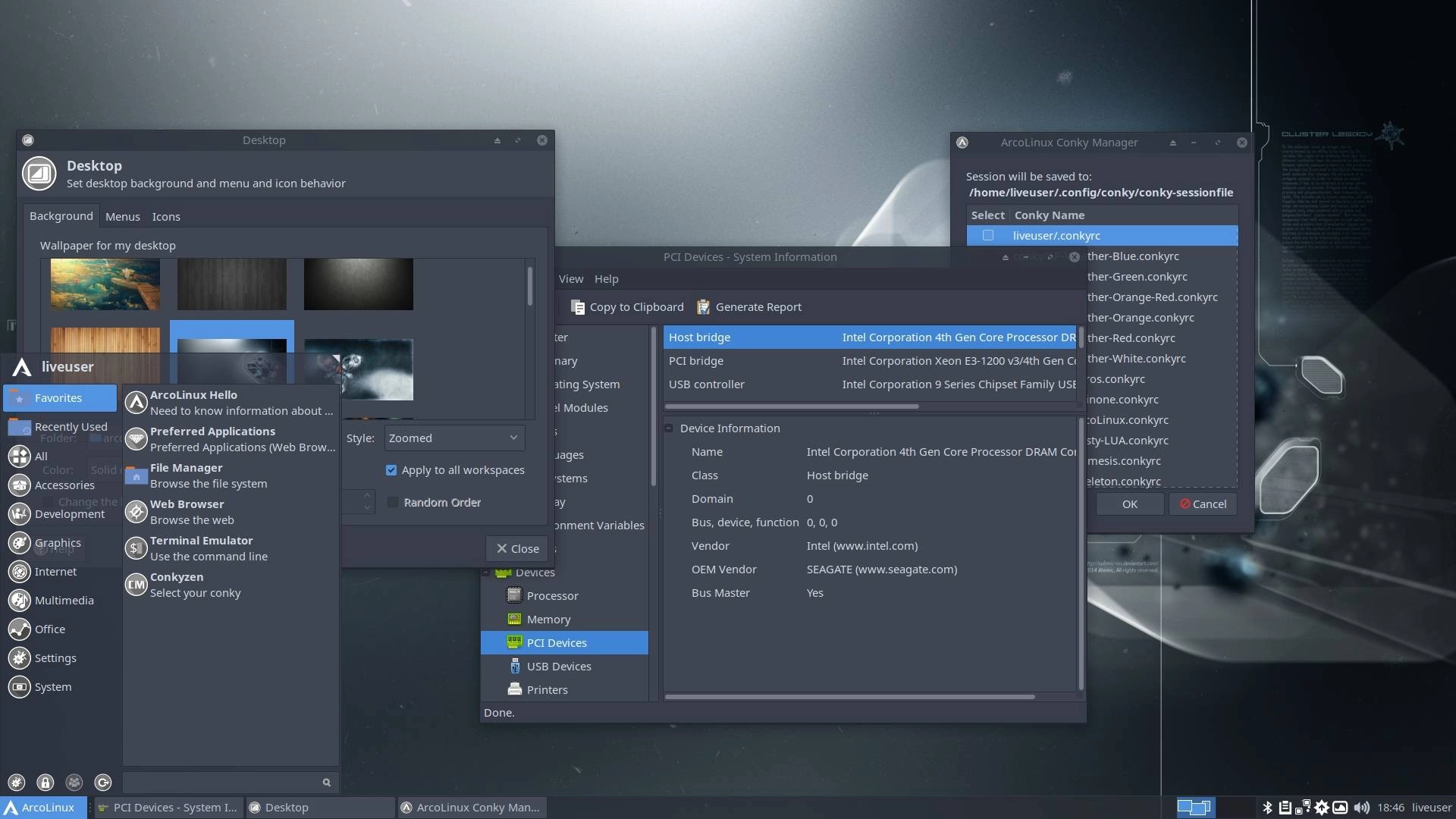Open the volume control tray icon
The image size is (1456, 819).
coord(1362,808)
